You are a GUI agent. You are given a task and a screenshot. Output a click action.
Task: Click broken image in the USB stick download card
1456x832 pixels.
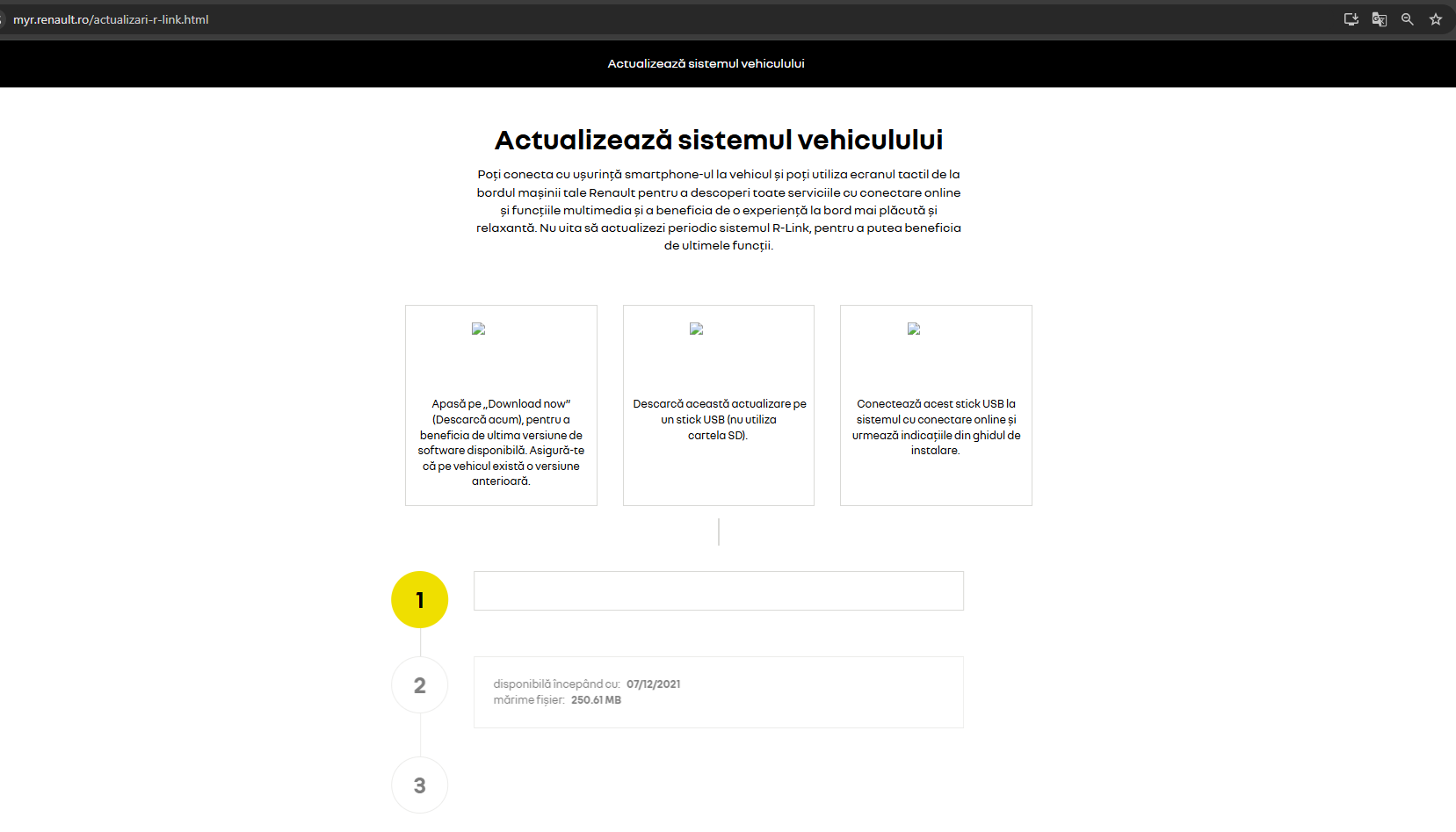696,329
